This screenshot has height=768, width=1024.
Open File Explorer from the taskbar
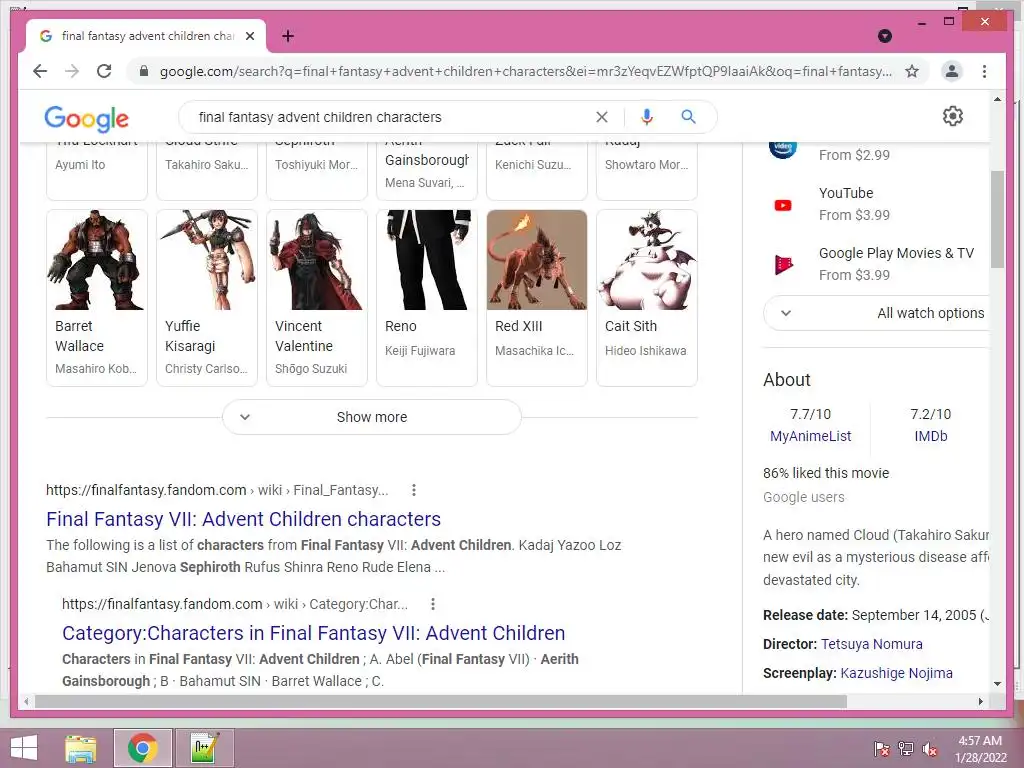point(80,748)
